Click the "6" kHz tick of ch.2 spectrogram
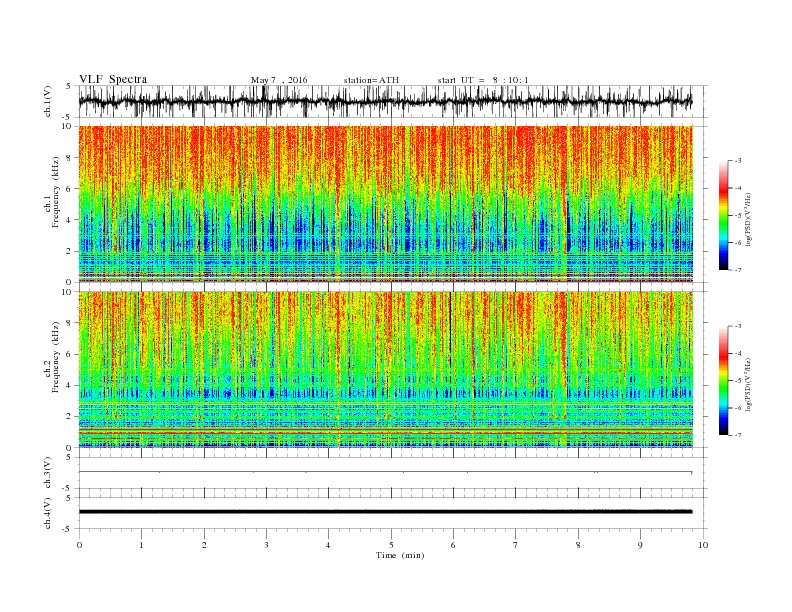792x612 pixels. click(x=69, y=354)
